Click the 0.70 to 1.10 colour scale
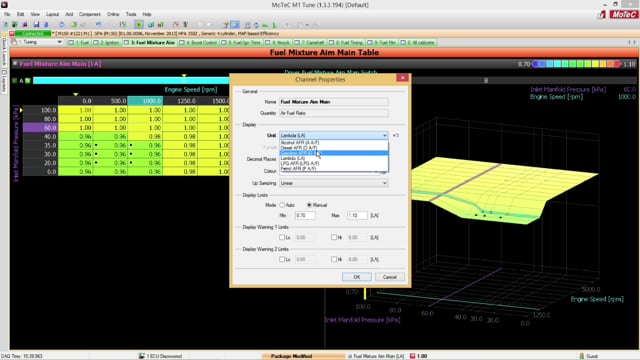 [x=576, y=64]
